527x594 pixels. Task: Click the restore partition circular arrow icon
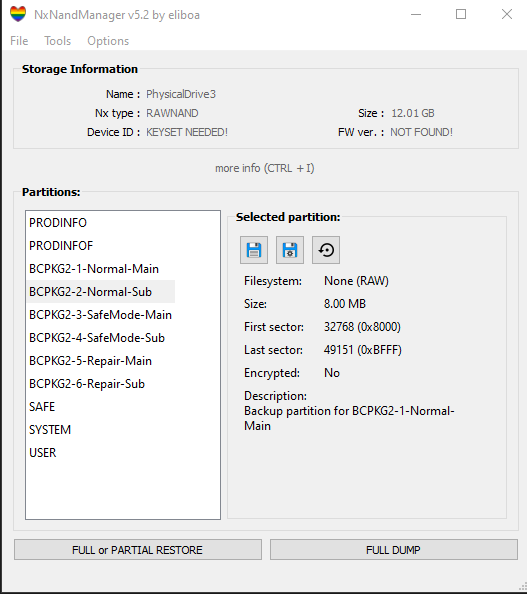click(x=326, y=250)
